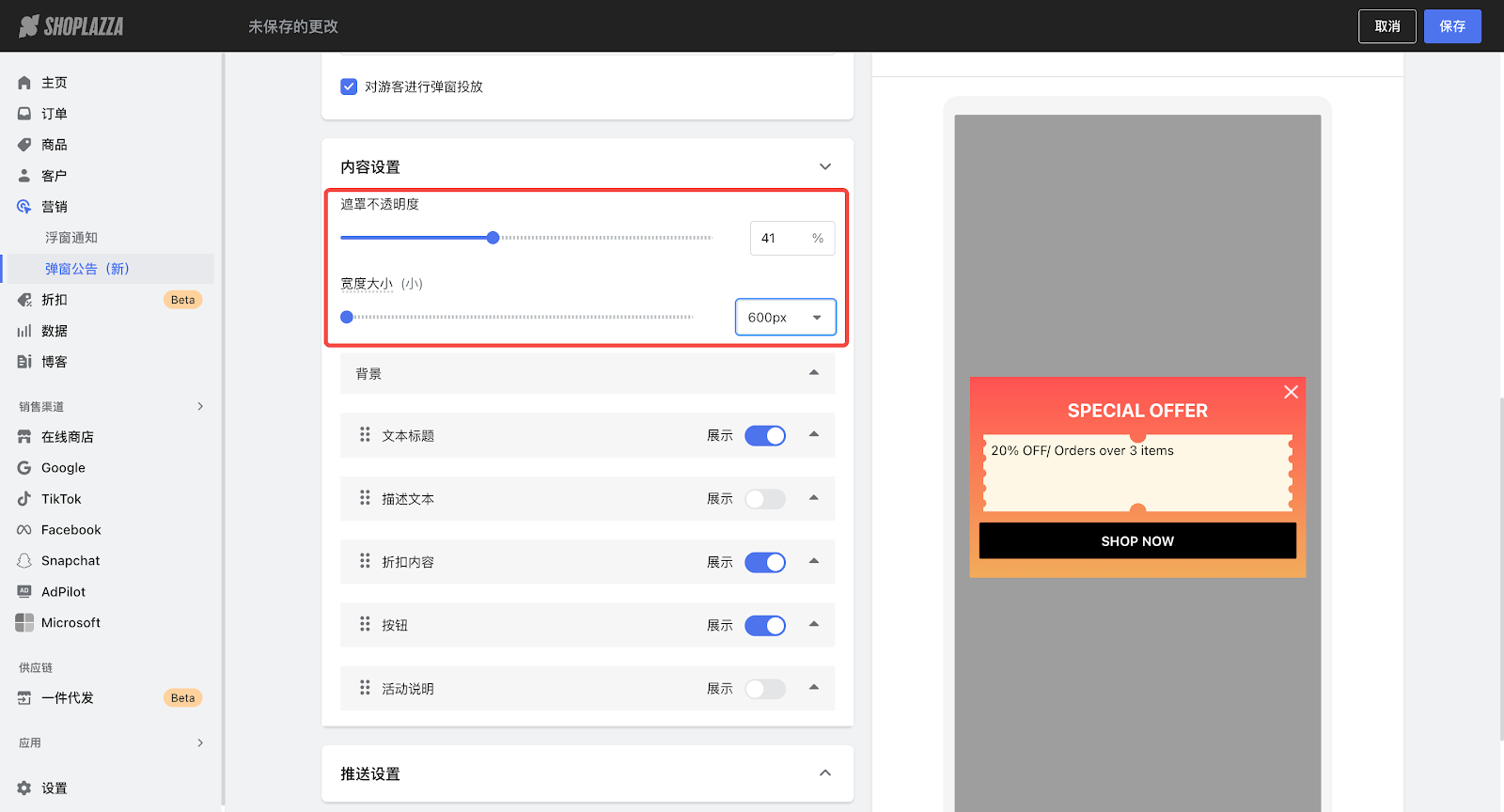
Task: Open the Snapchat channel icon
Action: tap(24, 561)
